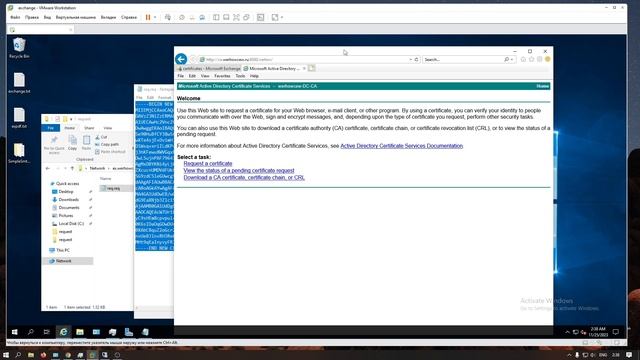Select req.req file in Explorer
Viewport: 640px width, 360px height.
pyautogui.click(x=116, y=188)
